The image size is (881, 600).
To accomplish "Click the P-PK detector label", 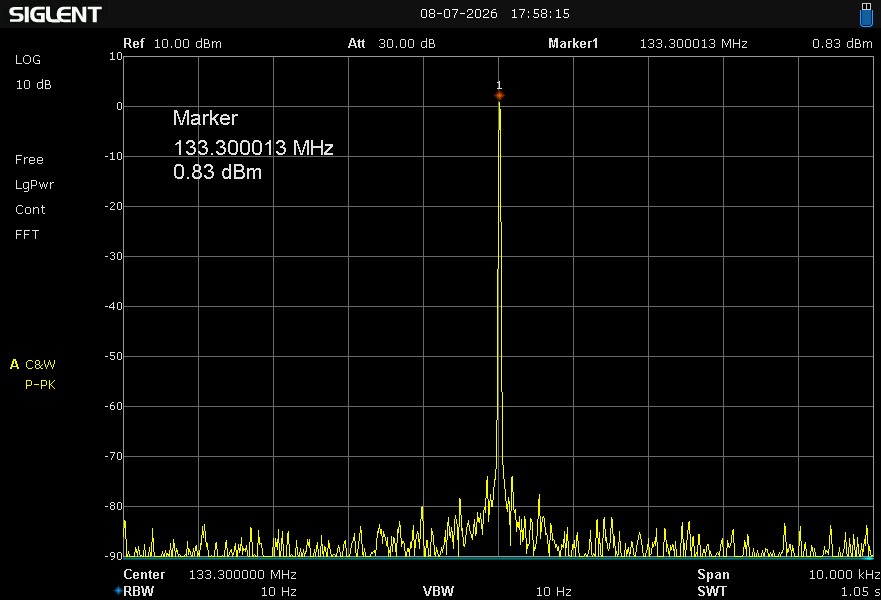I will 40,385.
